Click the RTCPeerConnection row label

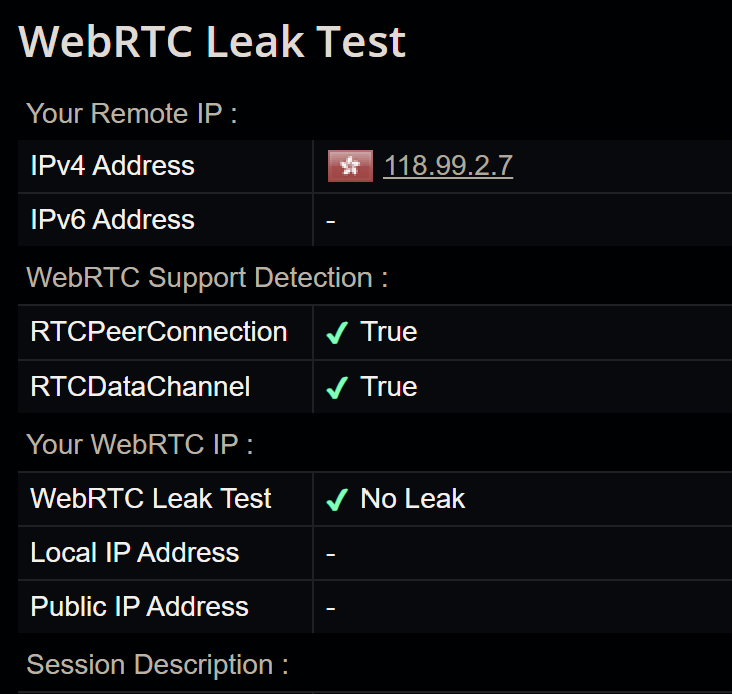[159, 332]
